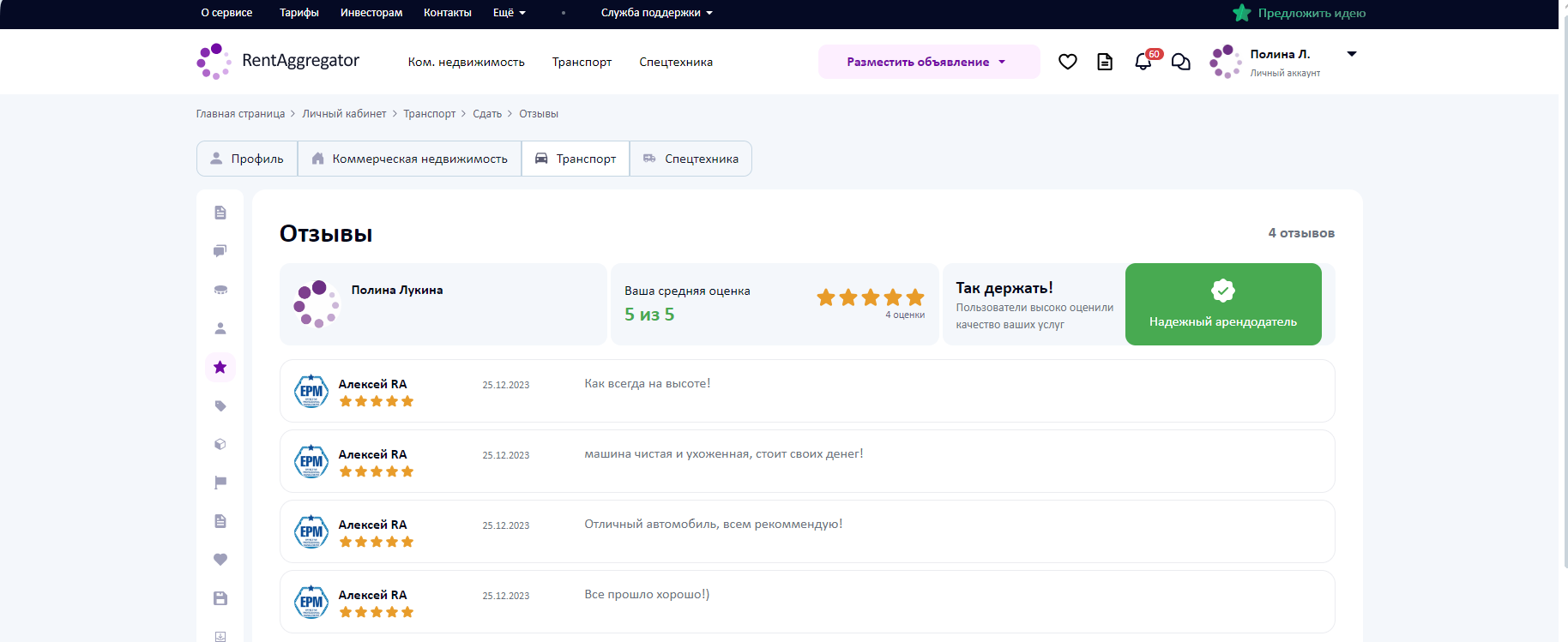1568x642 pixels.
Task: Open the Инвесторам link
Action: coord(371,13)
